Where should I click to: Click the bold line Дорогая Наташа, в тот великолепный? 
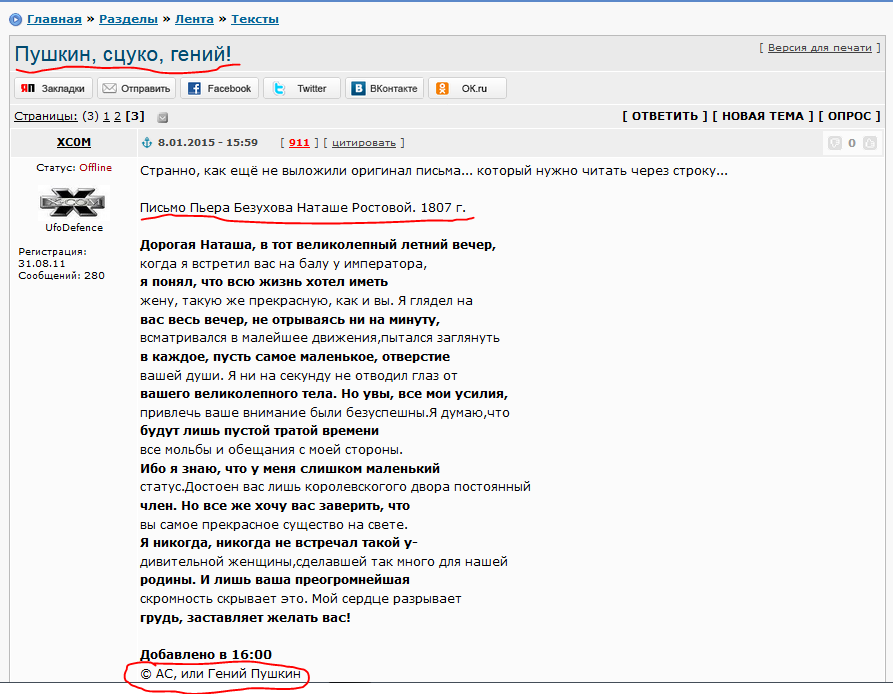tap(318, 245)
